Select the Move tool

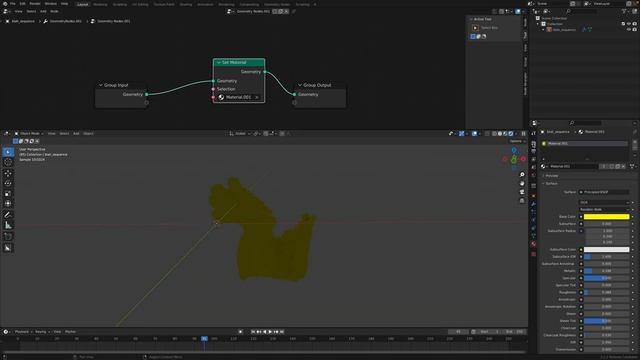[8, 173]
